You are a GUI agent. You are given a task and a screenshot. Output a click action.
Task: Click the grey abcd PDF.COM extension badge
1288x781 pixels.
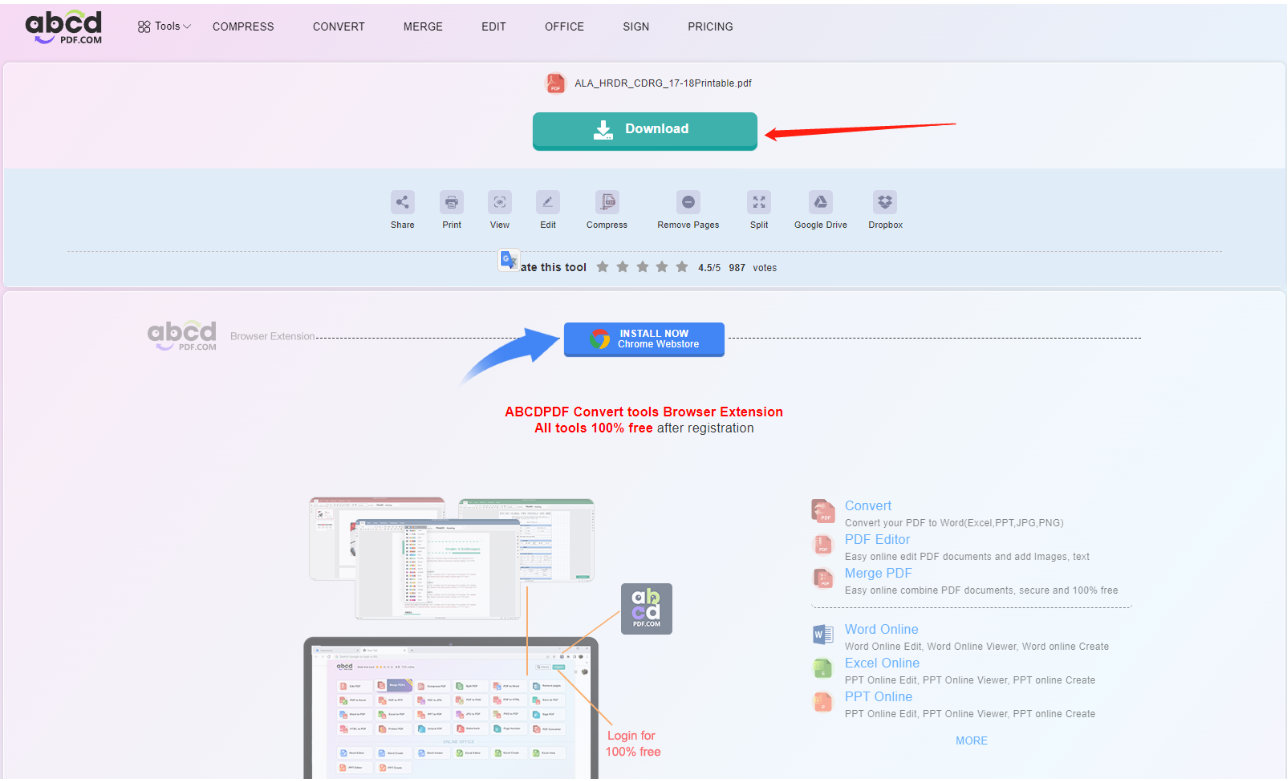pyautogui.click(x=646, y=609)
